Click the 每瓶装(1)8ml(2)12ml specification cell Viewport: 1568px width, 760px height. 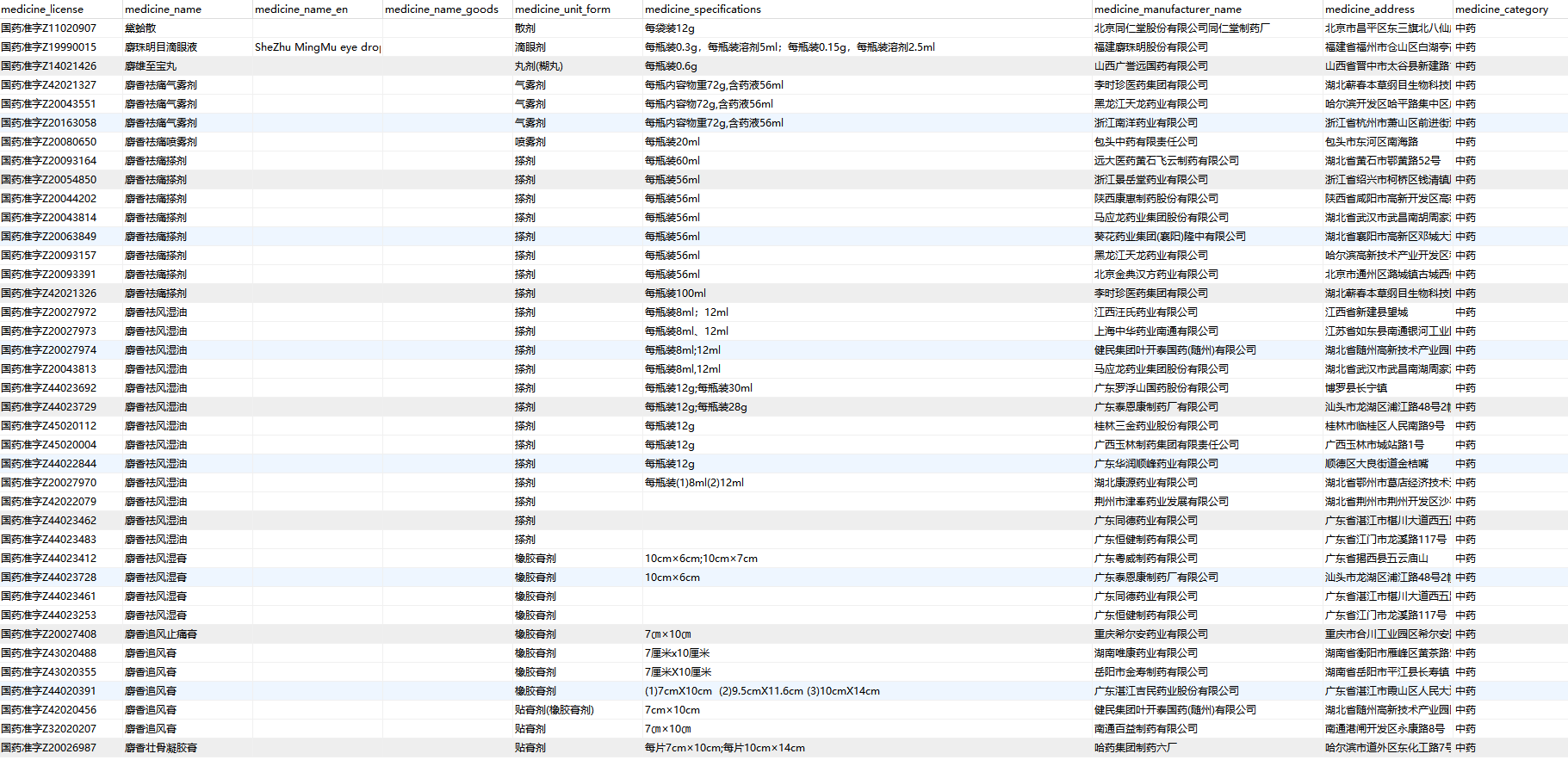694,483
